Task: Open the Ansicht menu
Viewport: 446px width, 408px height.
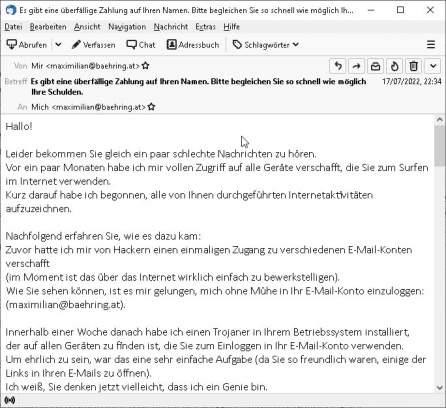Action: coord(87,27)
